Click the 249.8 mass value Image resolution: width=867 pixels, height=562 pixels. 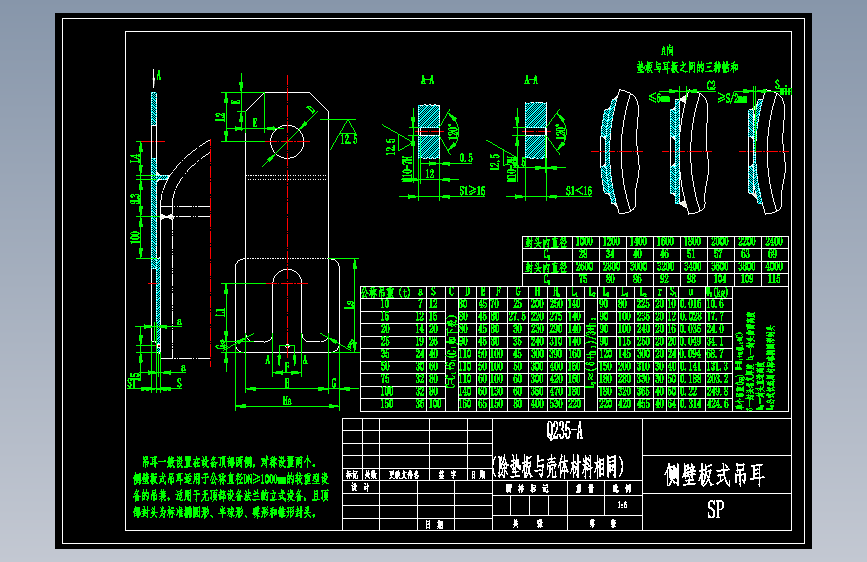tap(717, 392)
